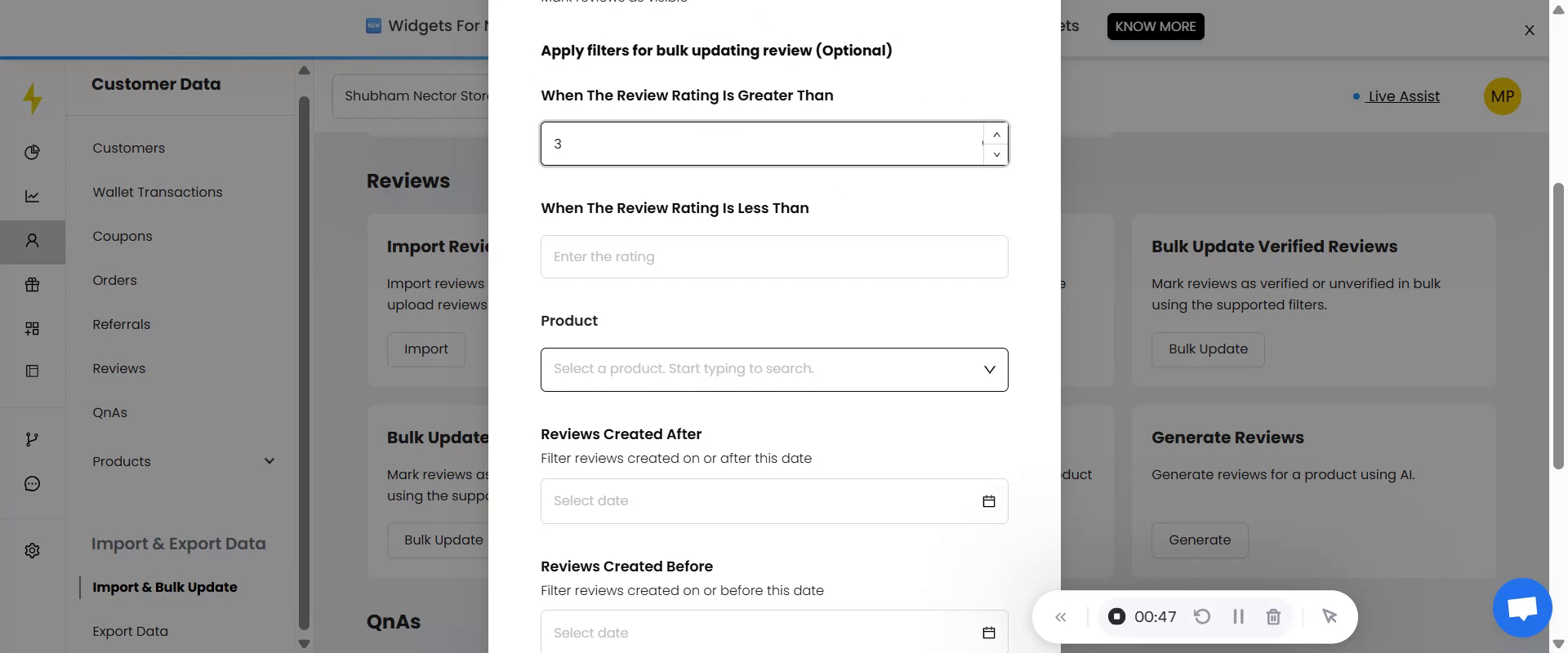Restart the recording with the undo icon
The width and height of the screenshot is (1568, 653).
[1201, 616]
